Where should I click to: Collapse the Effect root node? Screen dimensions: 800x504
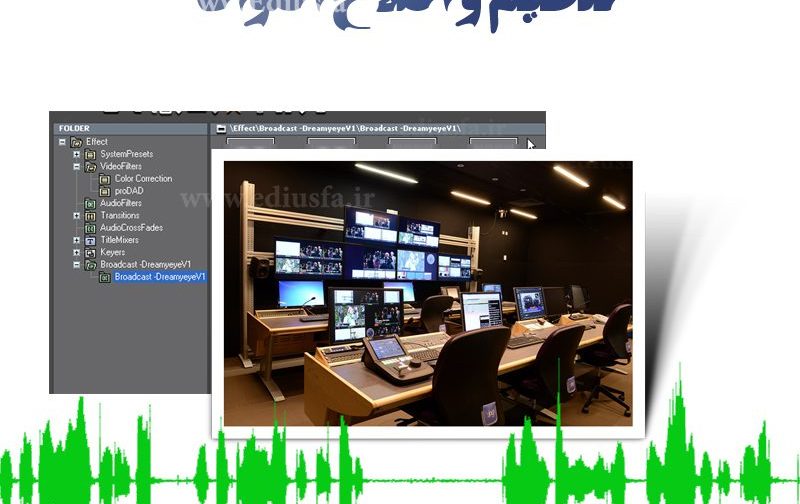(62, 142)
